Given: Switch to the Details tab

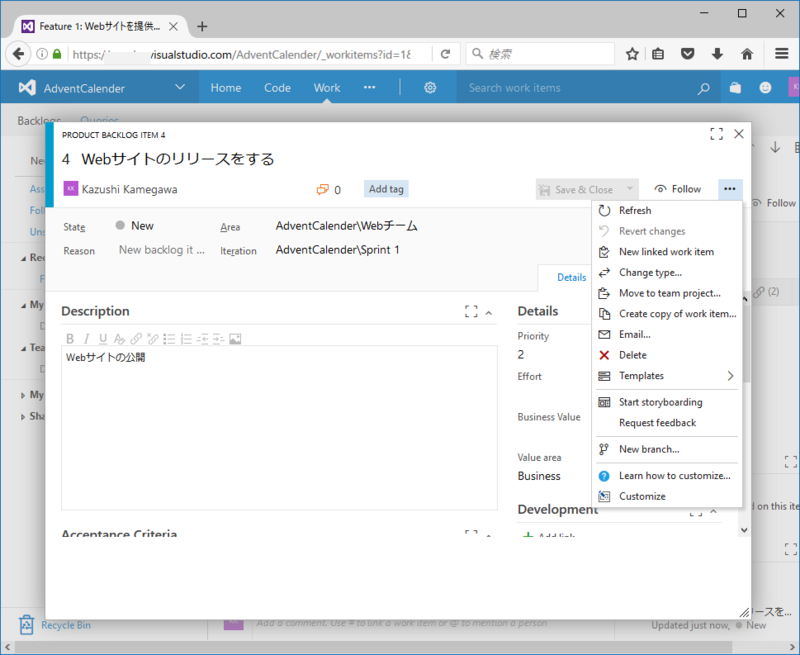Looking at the screenshot, I should coord(571,278).
